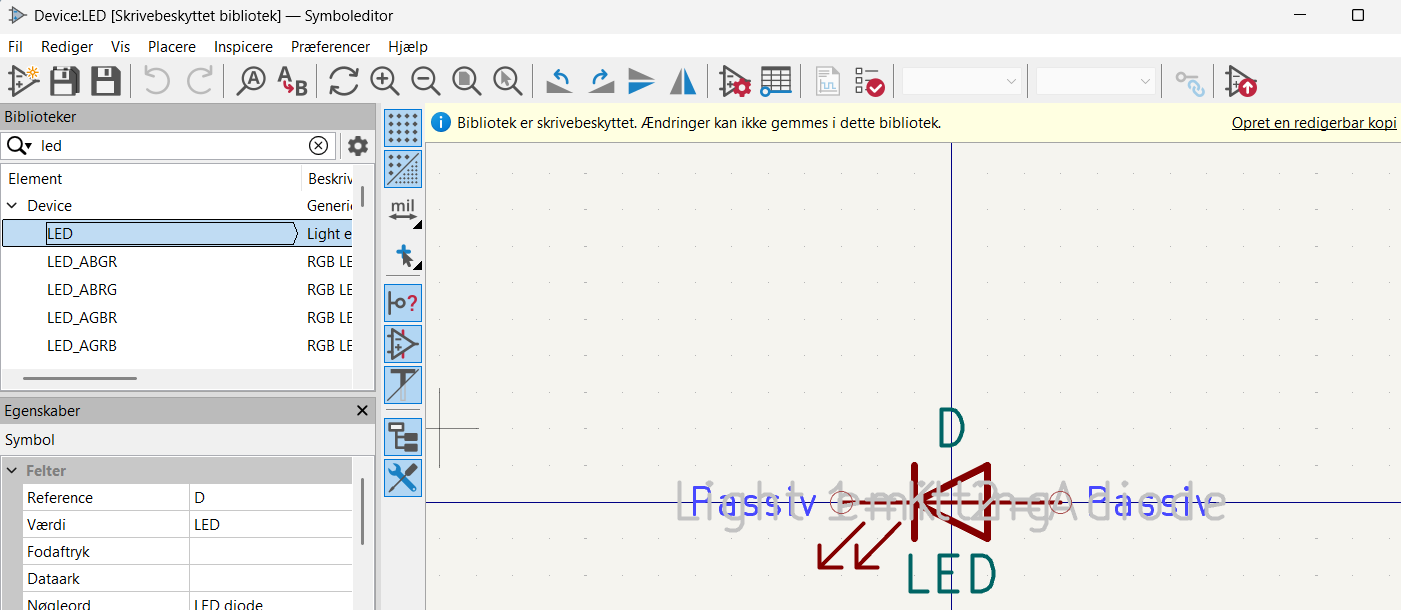1401x610 pixels.
Task: Toggle the library tree panel
Action: coord(403,437)
